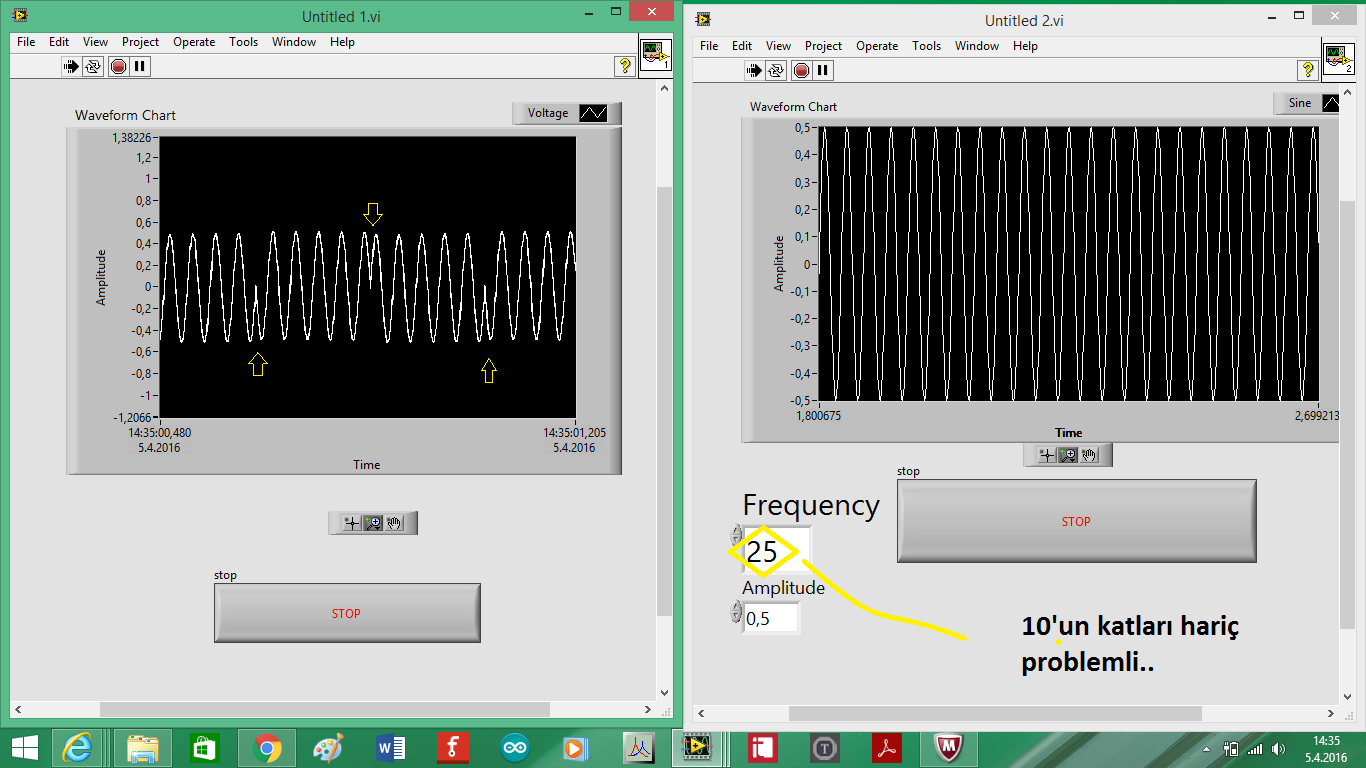Select the zoom tool under Untitled 1 chart

pos(373,522)
